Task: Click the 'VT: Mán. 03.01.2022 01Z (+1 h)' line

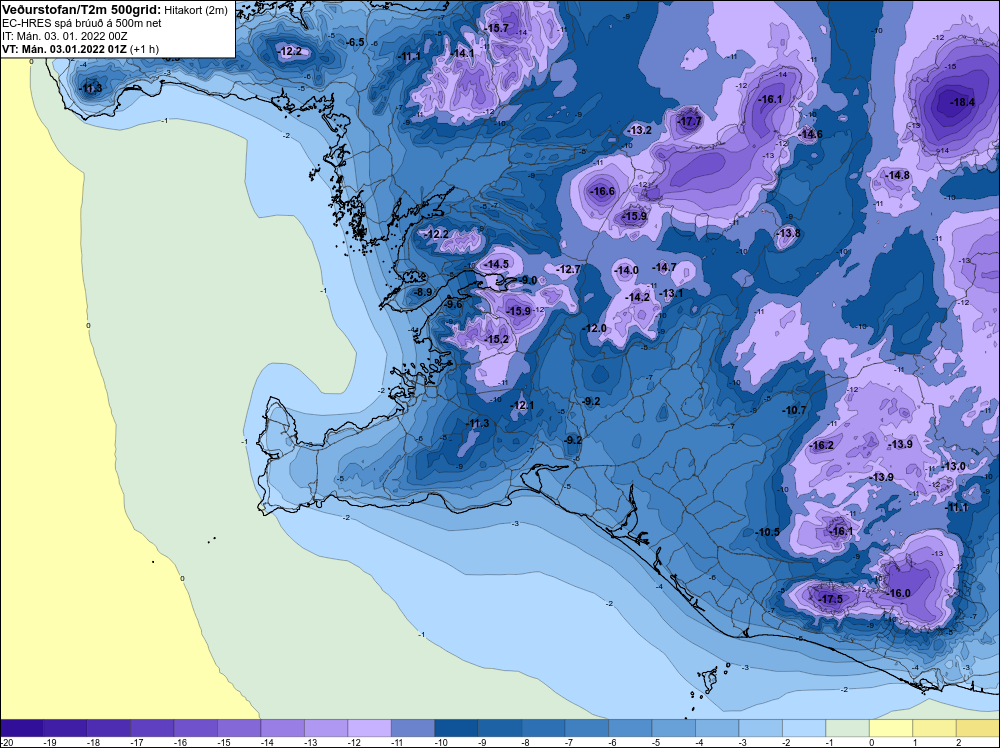Action: coord(80,49)
